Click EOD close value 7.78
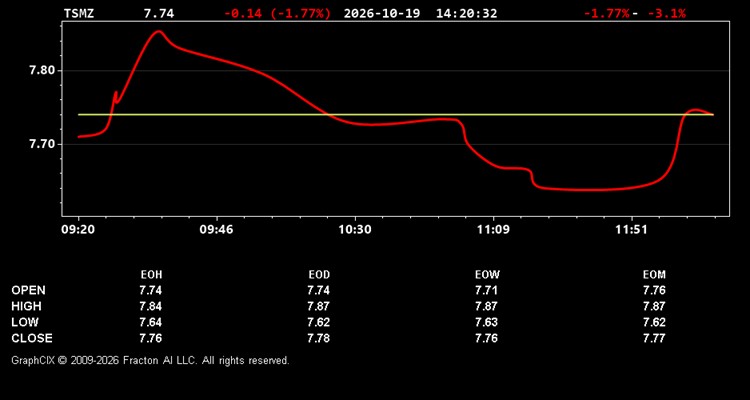 [x=319, y=338]
